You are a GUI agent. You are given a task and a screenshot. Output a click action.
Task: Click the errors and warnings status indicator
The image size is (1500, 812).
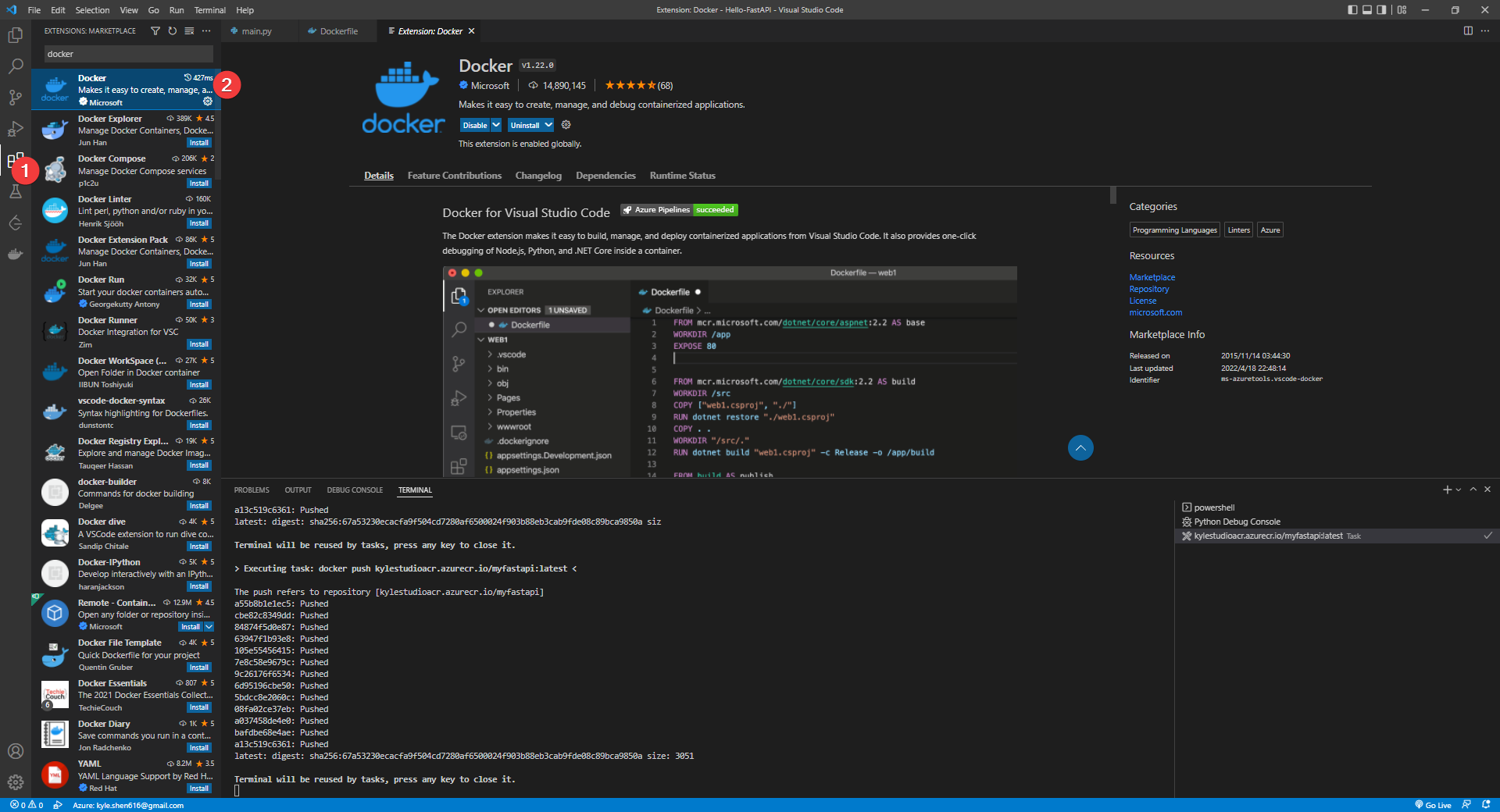coord(27,805)
